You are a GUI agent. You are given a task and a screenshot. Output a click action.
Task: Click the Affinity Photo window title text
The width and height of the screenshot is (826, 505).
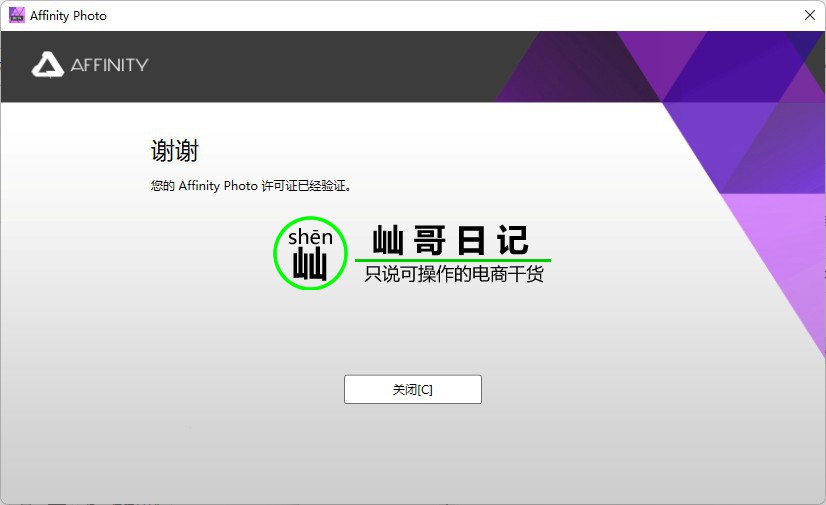coord(68,16)
